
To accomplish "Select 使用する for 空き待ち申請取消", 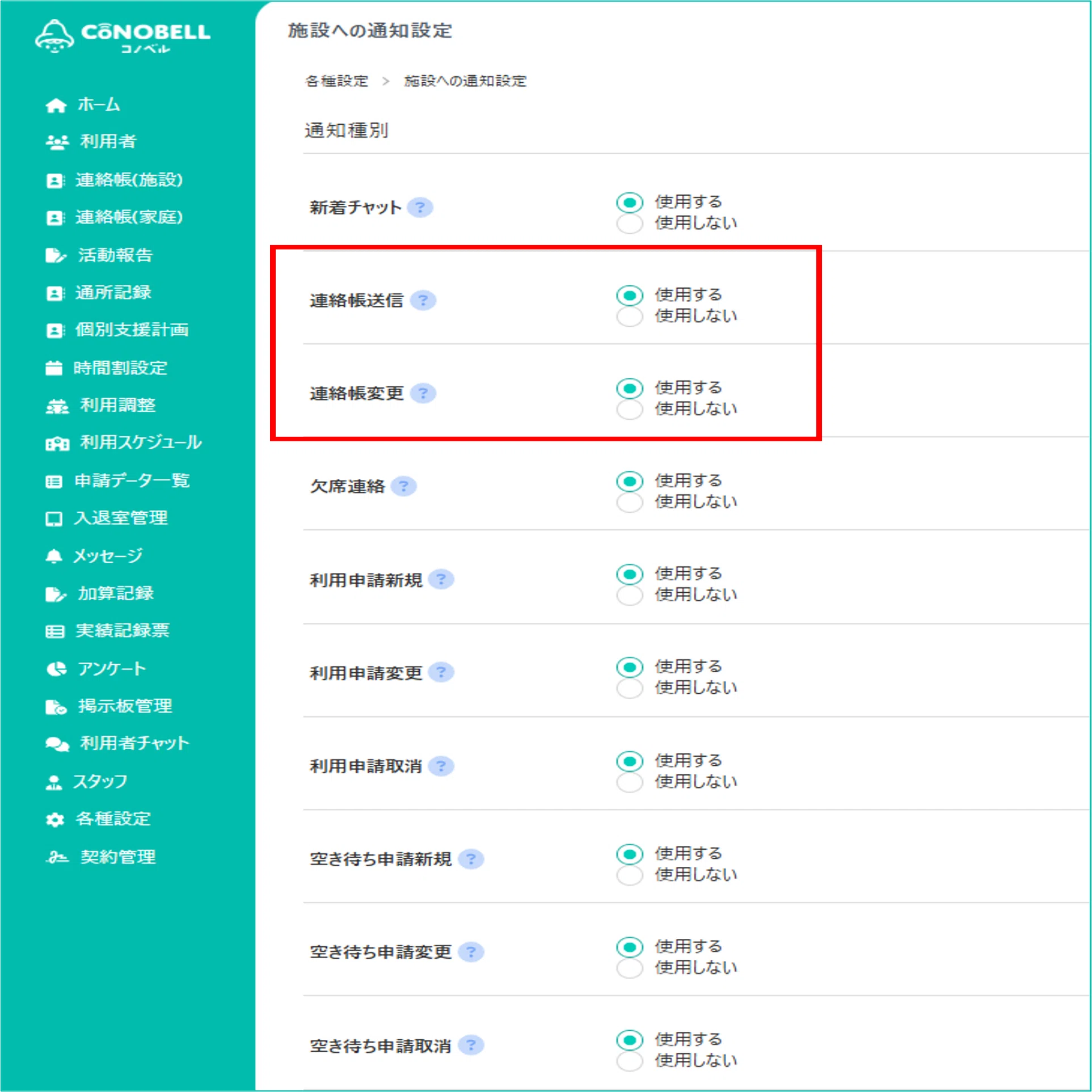I will (630, 1040).
